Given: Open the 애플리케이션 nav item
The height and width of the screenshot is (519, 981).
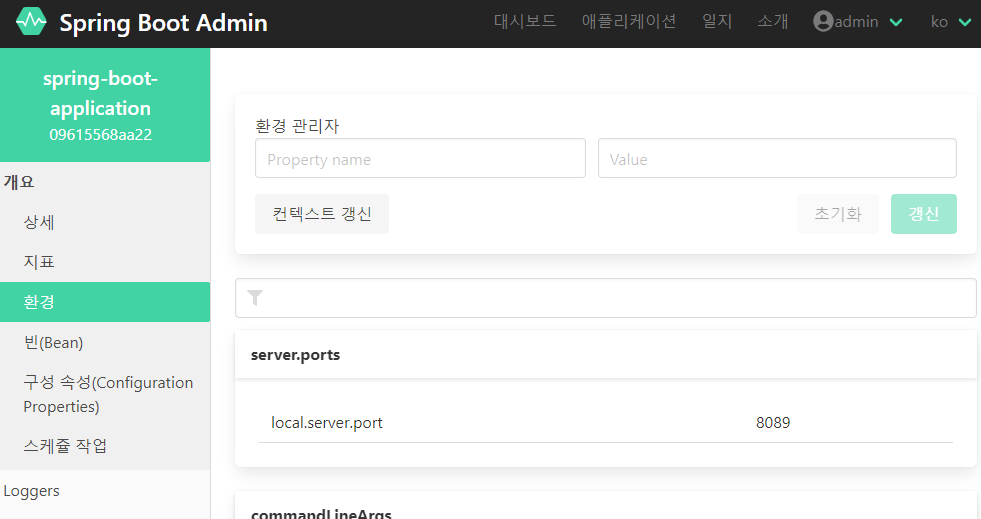Looking at the screenshot, I should (x=629, y=21).
